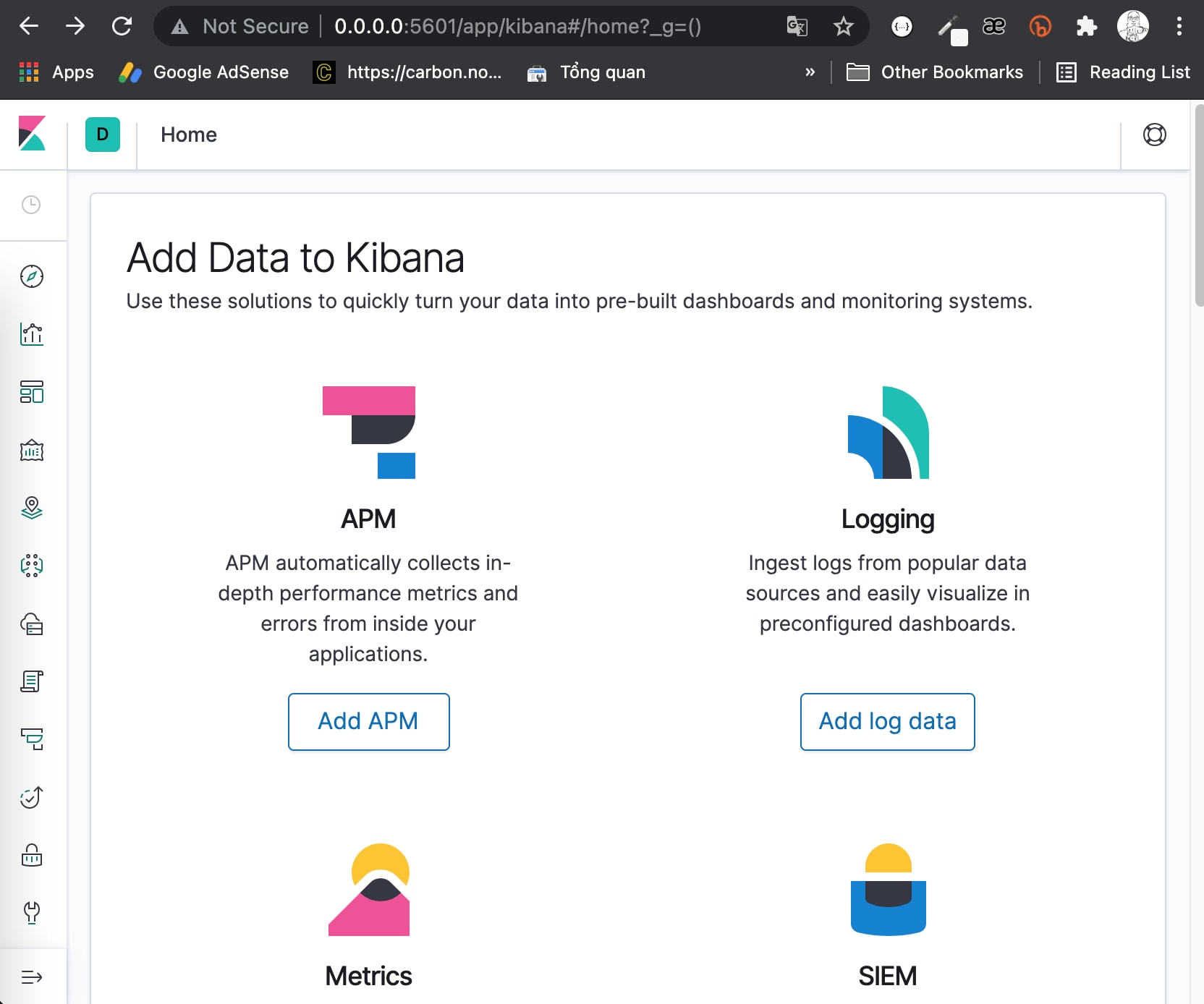Screen dimensions: 1204x1004
Task: Expand the collapsed side navigation
Action: pos(32,977)
